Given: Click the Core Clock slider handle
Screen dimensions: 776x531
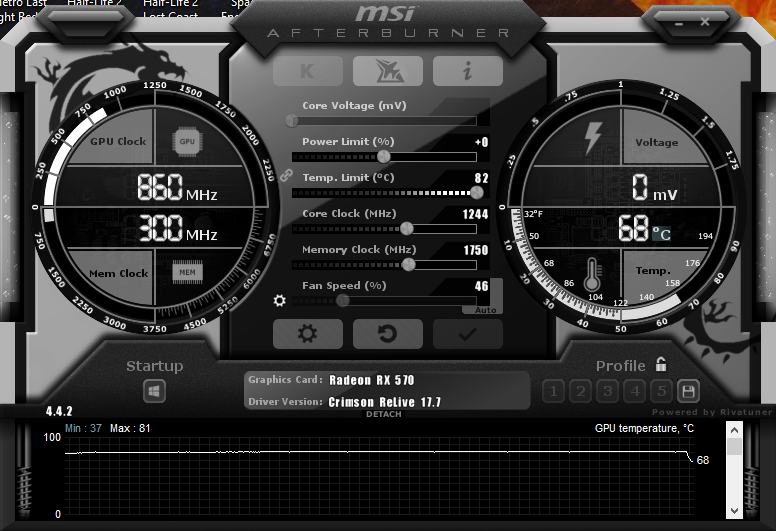Looking at the screenshot, I should (x=407, y=229).
